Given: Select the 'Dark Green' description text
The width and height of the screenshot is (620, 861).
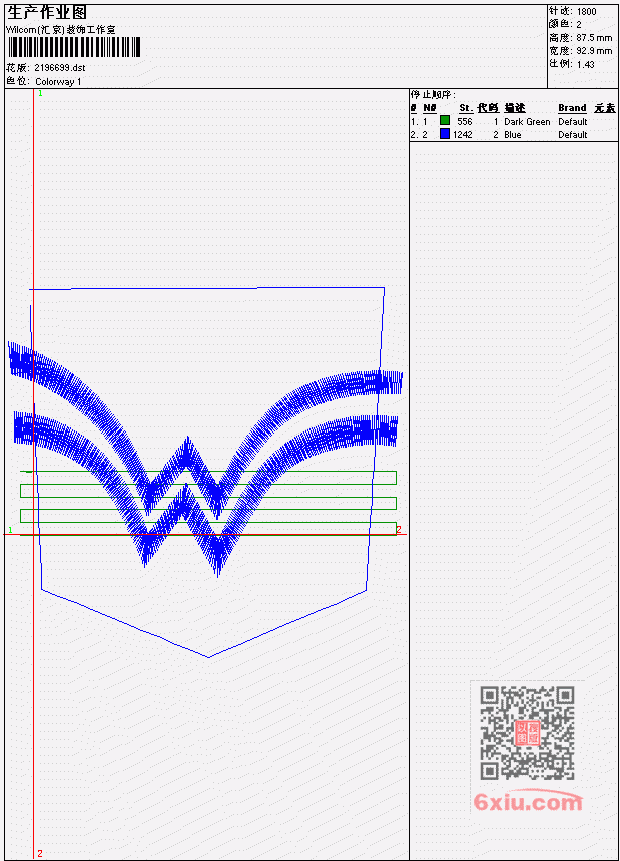Looking at the screenshot, I should click(527, 122).
